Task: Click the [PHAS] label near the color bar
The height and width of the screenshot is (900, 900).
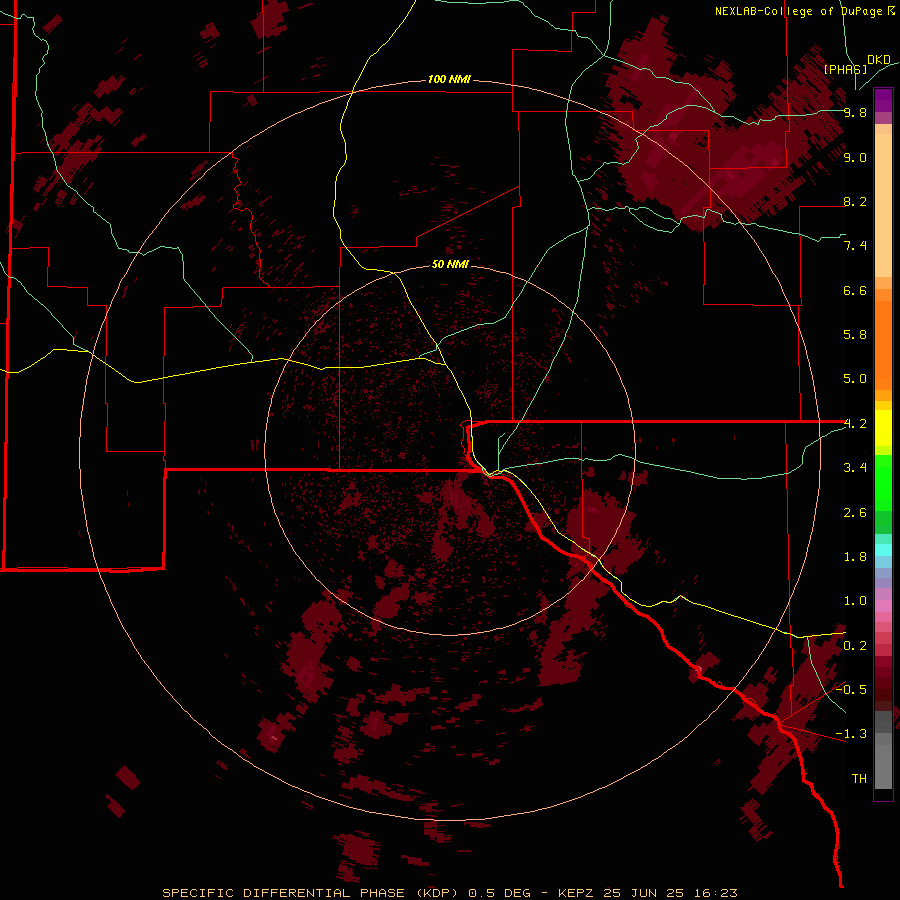Action: point(845,69)
